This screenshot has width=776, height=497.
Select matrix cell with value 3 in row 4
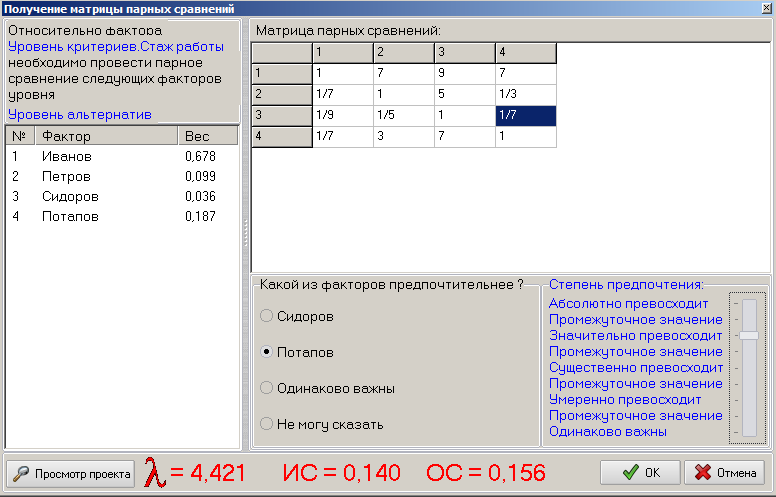(404, 137)
